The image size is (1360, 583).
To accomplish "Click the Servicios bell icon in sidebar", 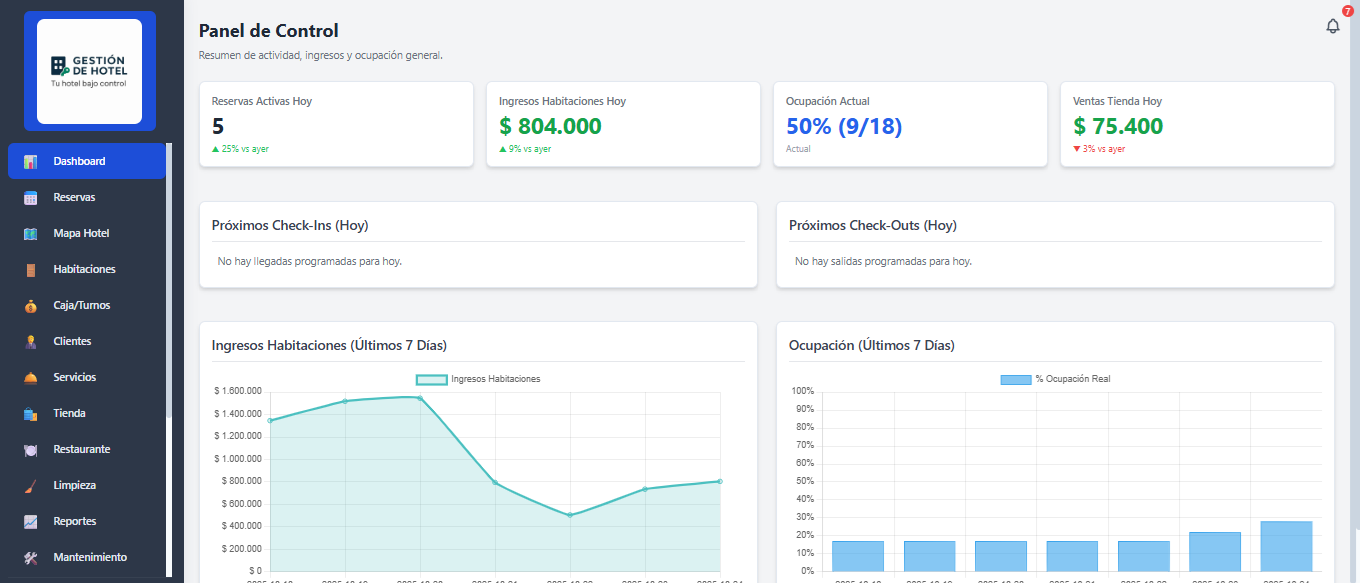I will point(31,378).
